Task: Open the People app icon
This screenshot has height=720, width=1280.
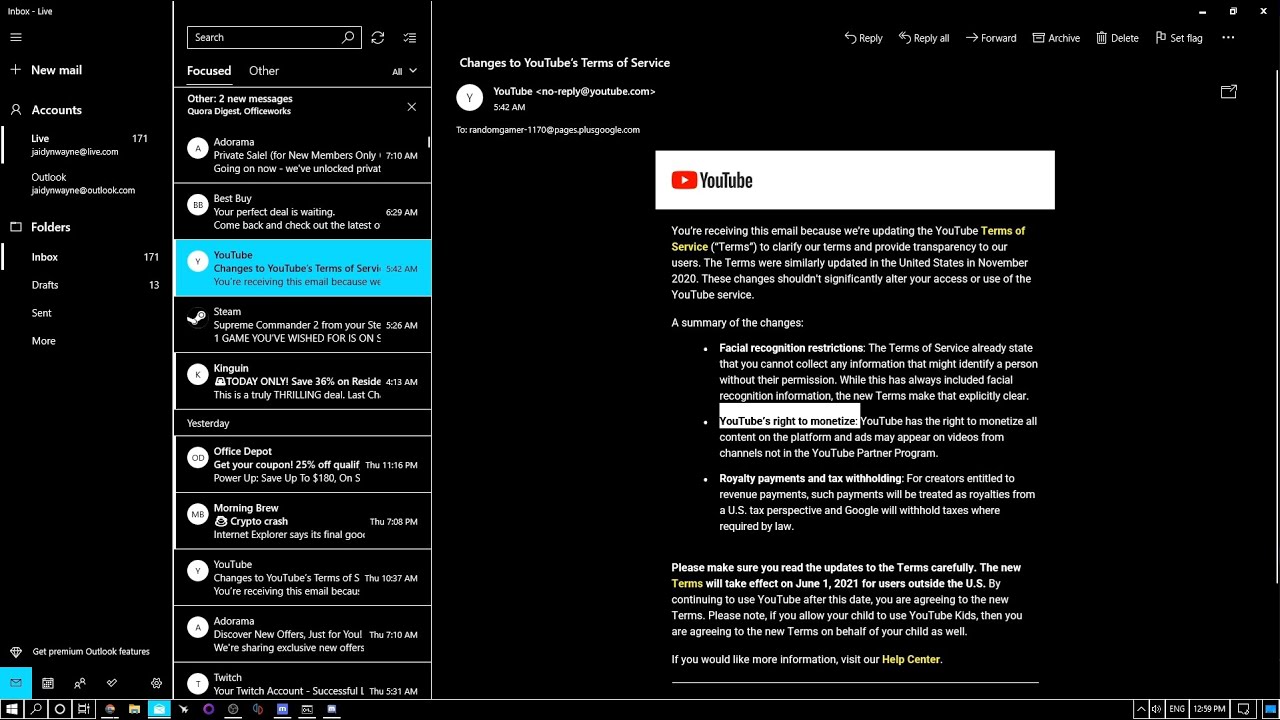Action: pyautogui.click(x=80, y=683)
